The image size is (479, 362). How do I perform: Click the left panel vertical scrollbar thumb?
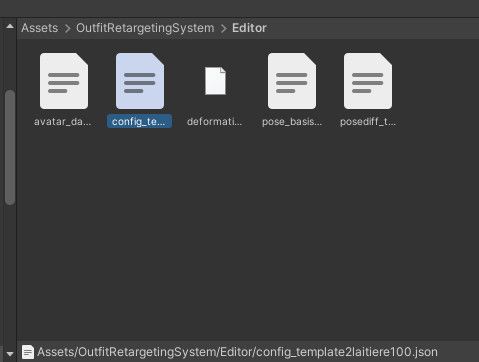[10, 147]
